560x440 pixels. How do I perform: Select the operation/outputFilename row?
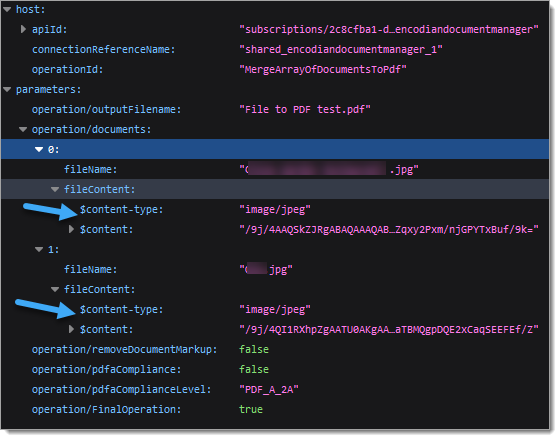[x=275, y=109]
